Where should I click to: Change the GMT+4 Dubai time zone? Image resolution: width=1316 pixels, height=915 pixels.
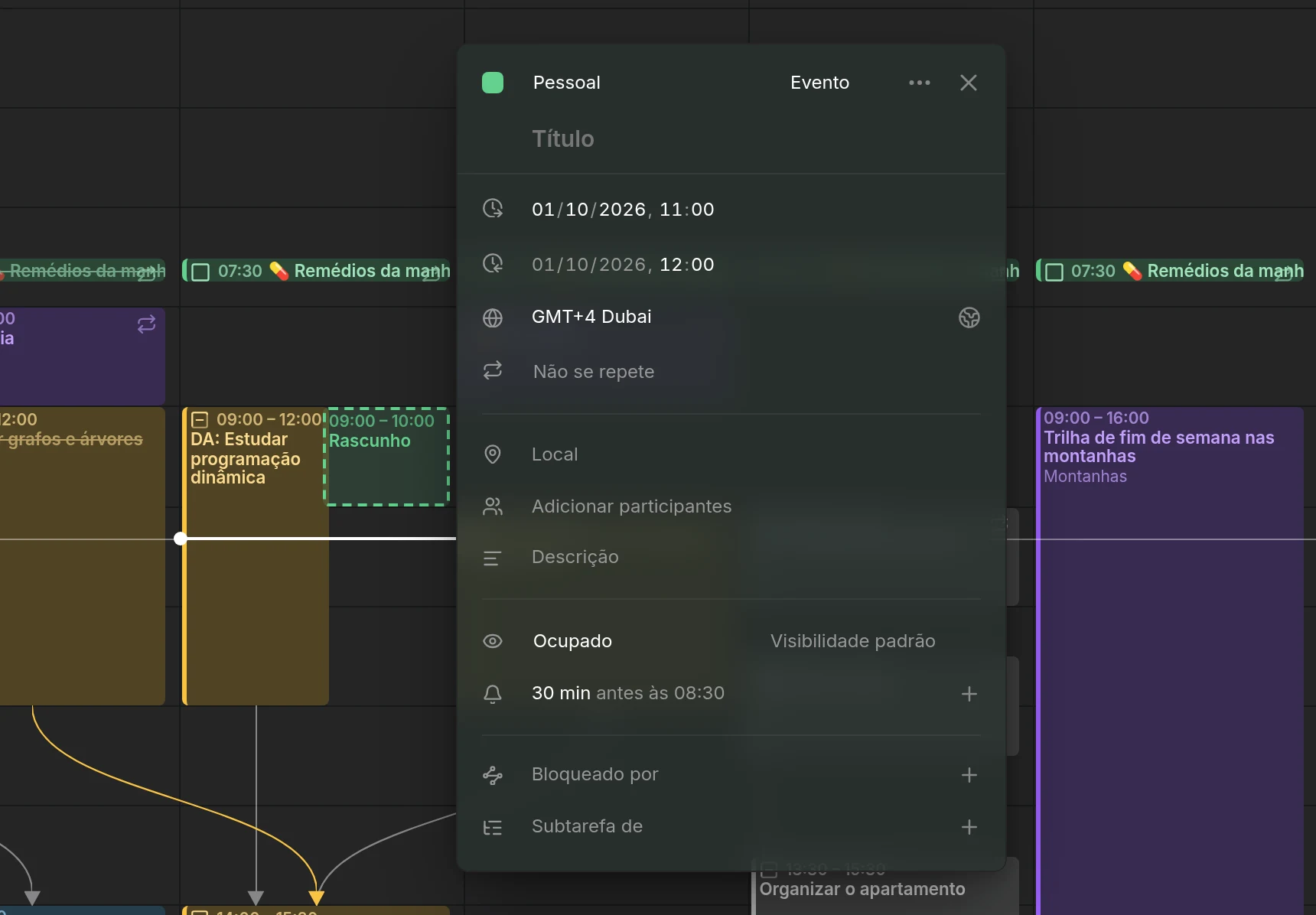coord(591,317)
